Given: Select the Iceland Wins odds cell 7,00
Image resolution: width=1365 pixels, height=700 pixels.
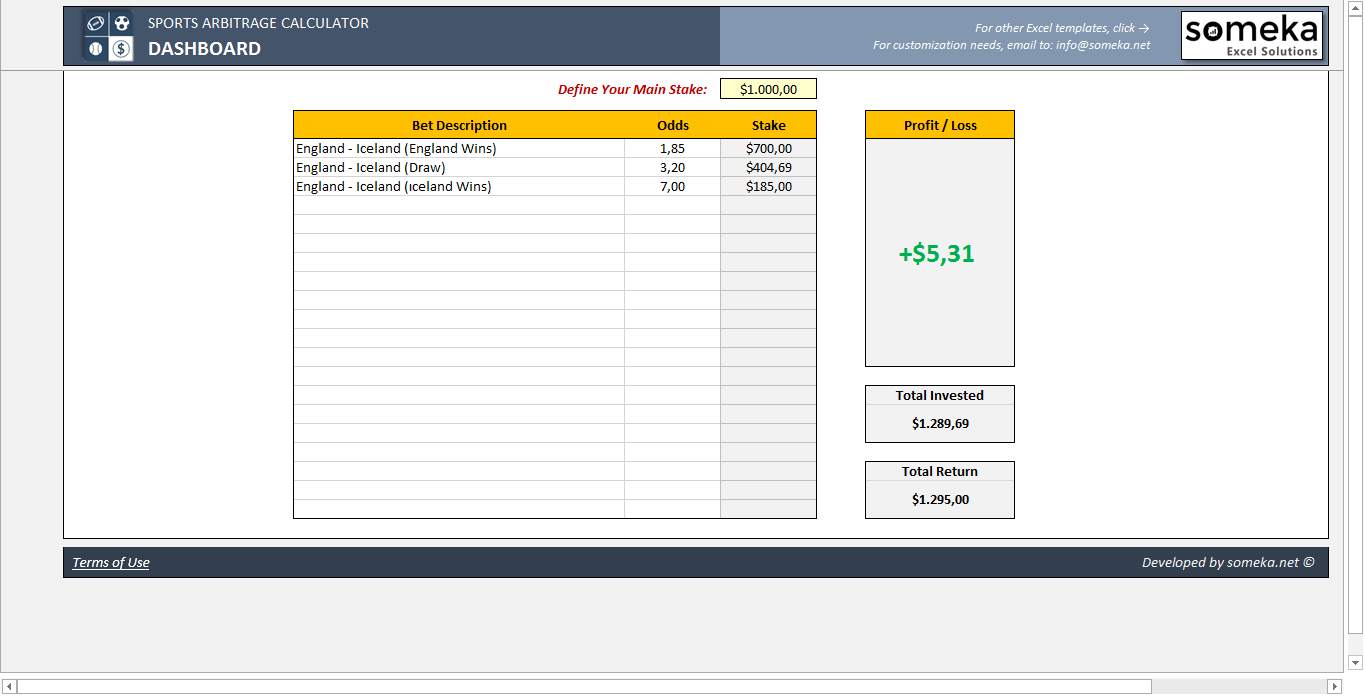Looking at the screenshot, I should click(x=672, y=186).
